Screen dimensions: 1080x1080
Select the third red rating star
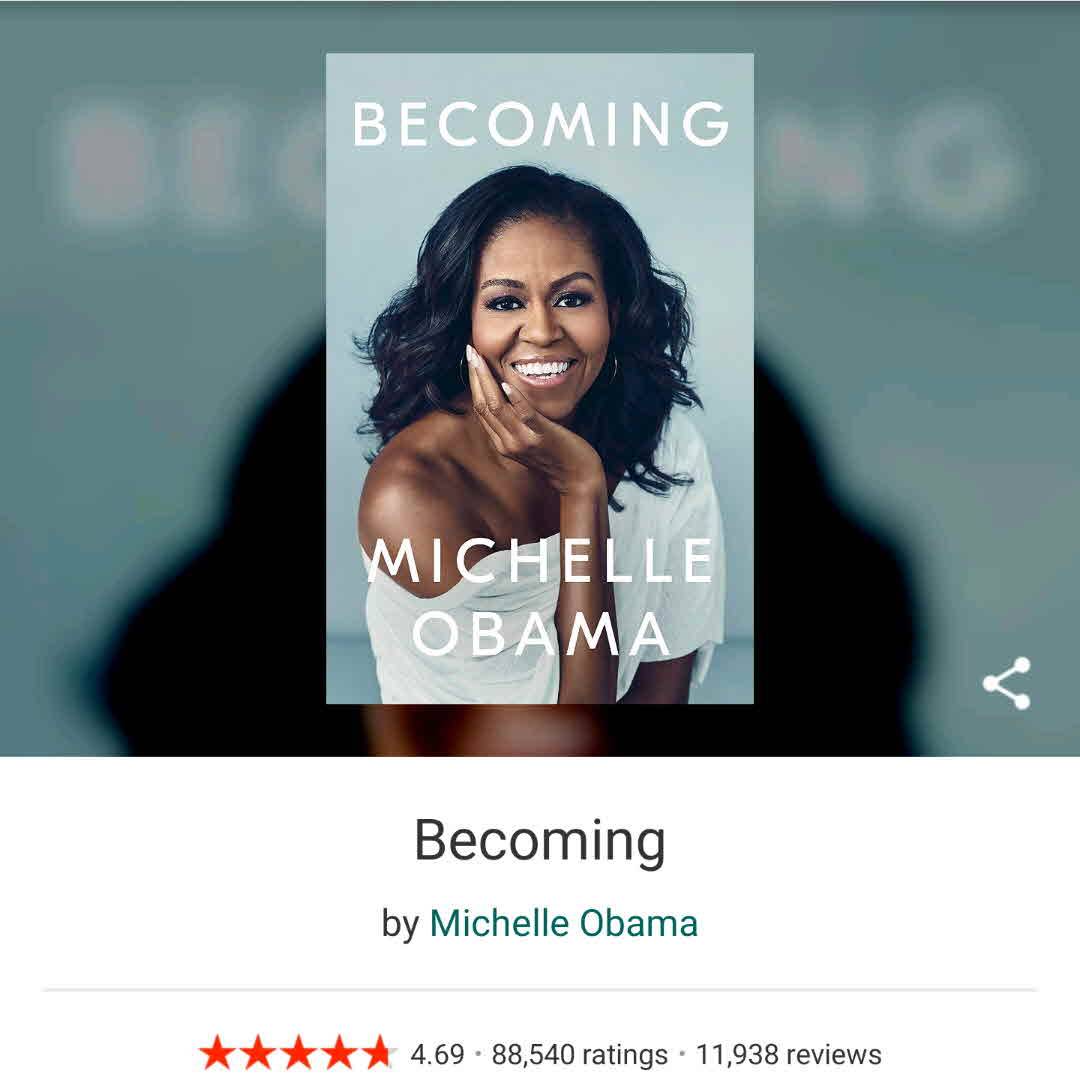pos(298,1054)
